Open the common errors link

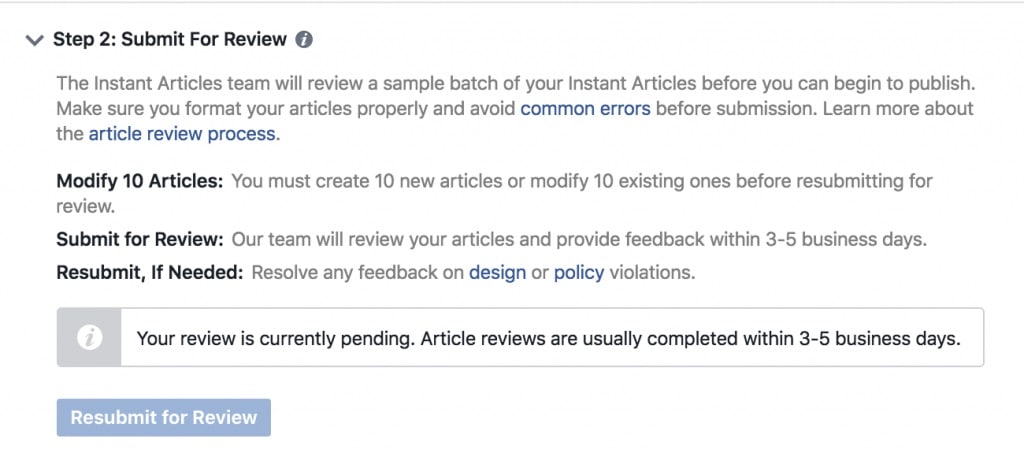click(585, 108)
